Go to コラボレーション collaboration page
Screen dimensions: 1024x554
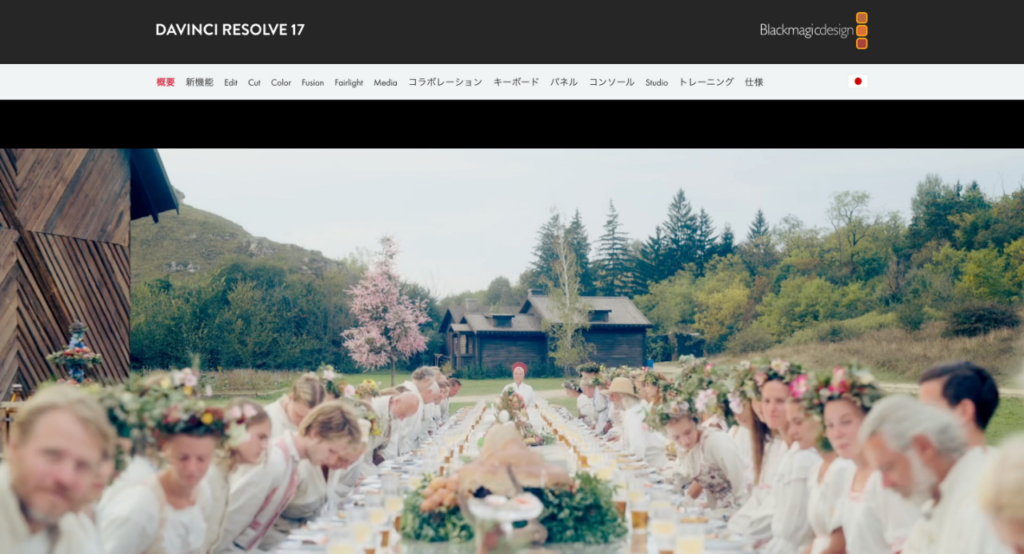pos(445,82)
